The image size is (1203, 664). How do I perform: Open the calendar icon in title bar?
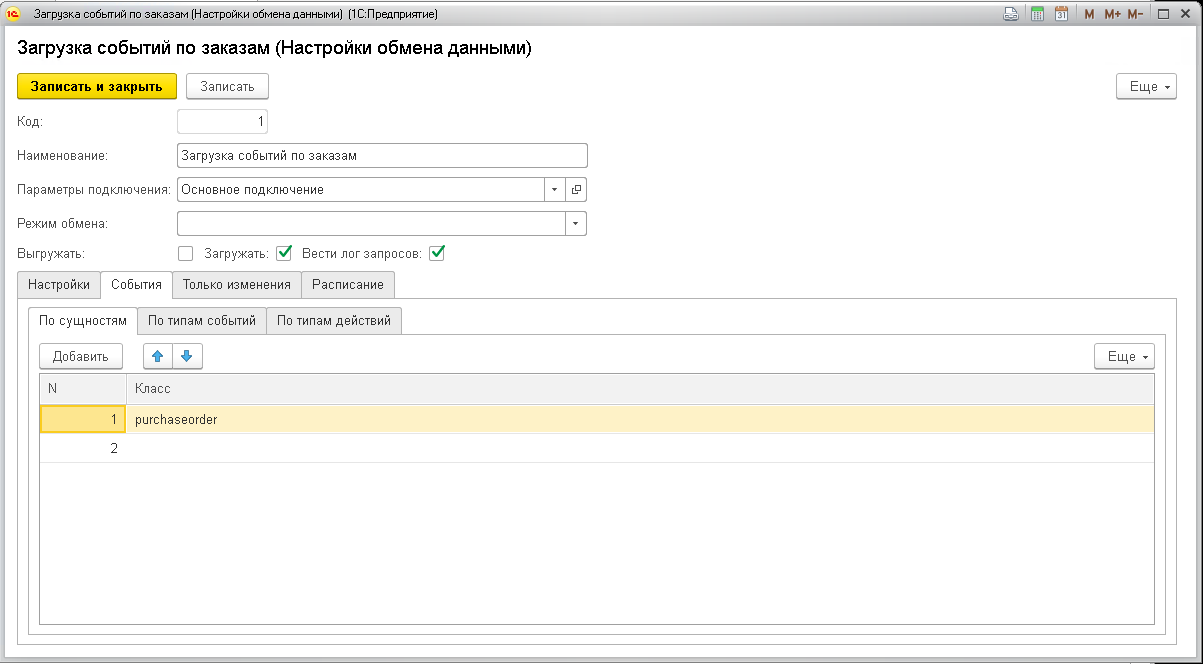pyautogui.click(x=1061, y=14)
